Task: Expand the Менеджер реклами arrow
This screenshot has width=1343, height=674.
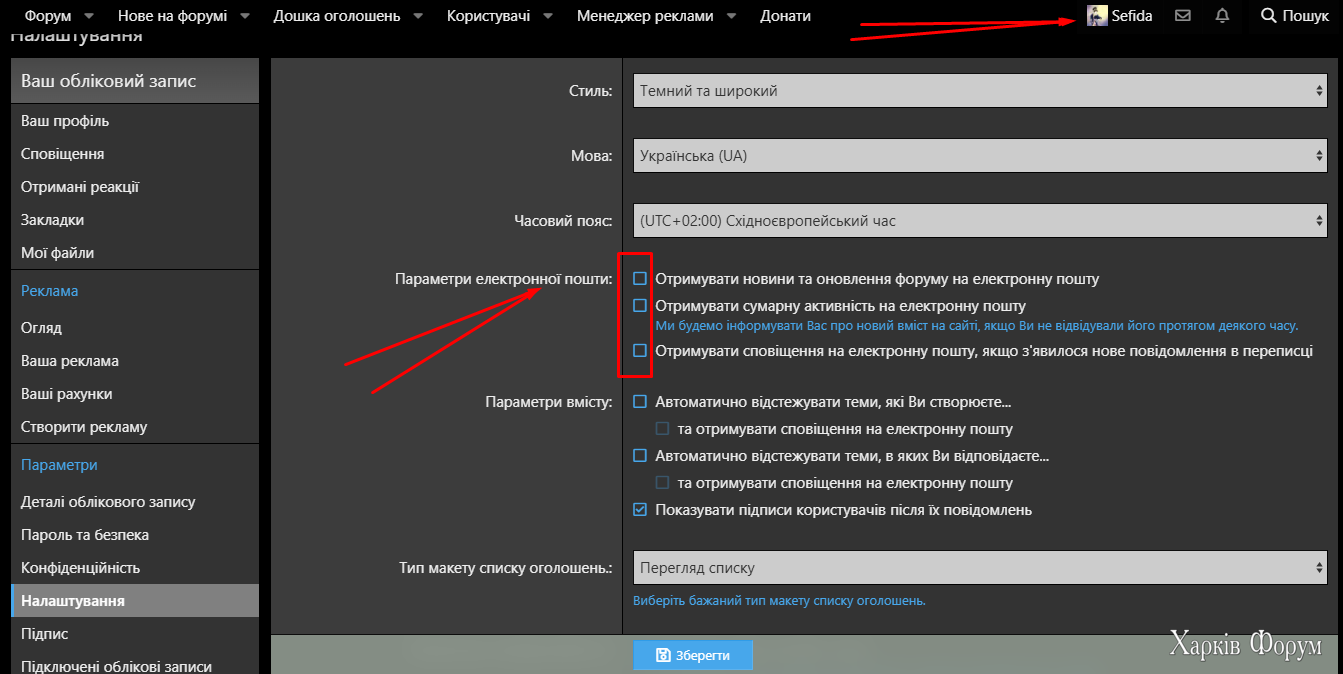Action: 731,16
